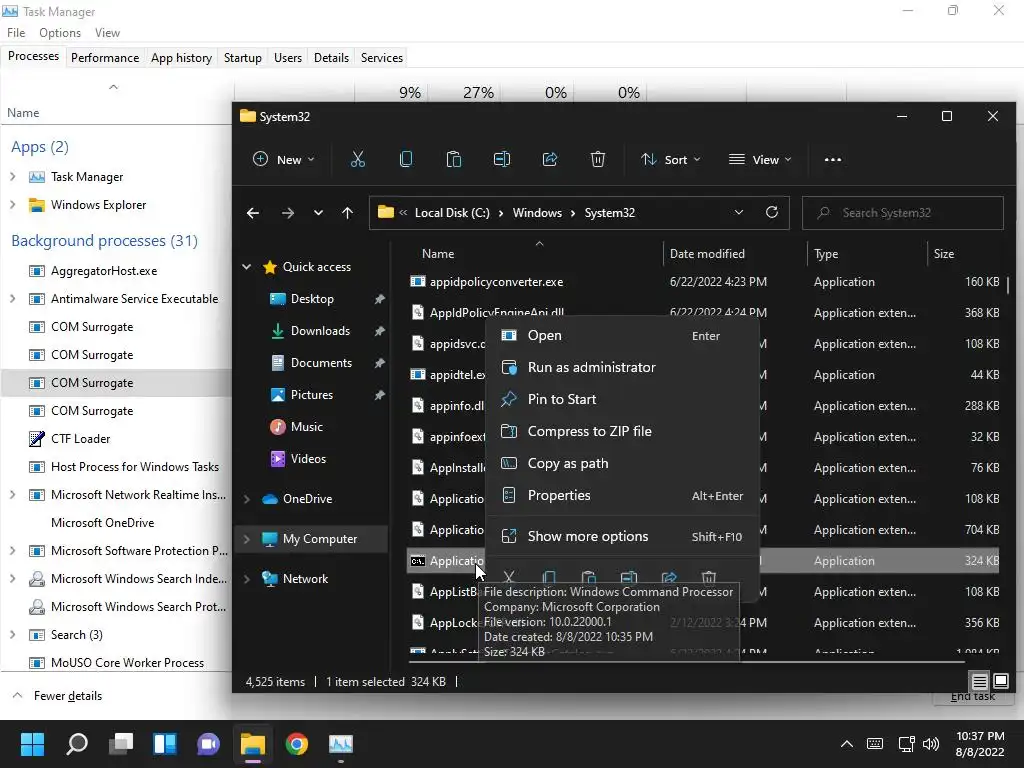The image size is (1024, 768).
Task: Go back with the left arrow
Action: click(x=253, y=213)
